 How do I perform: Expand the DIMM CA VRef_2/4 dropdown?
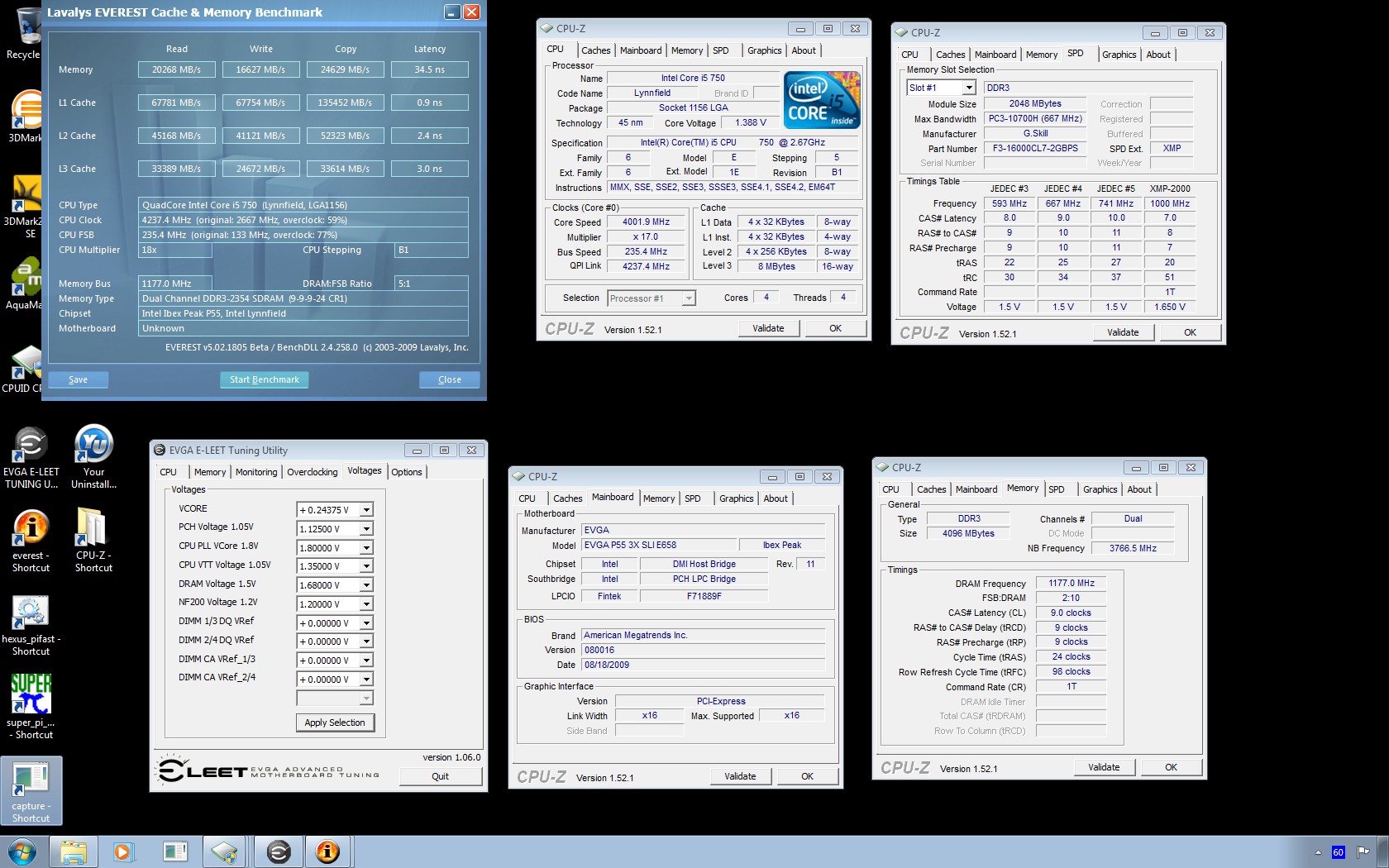pyautogui.click(x=366, y=680)
